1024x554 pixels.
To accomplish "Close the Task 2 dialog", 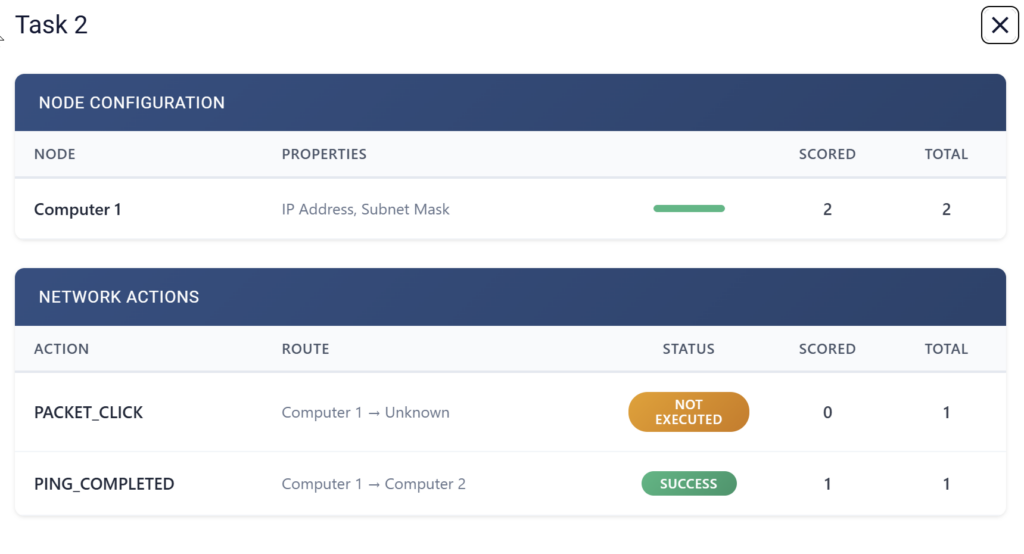I will point(999,26).
